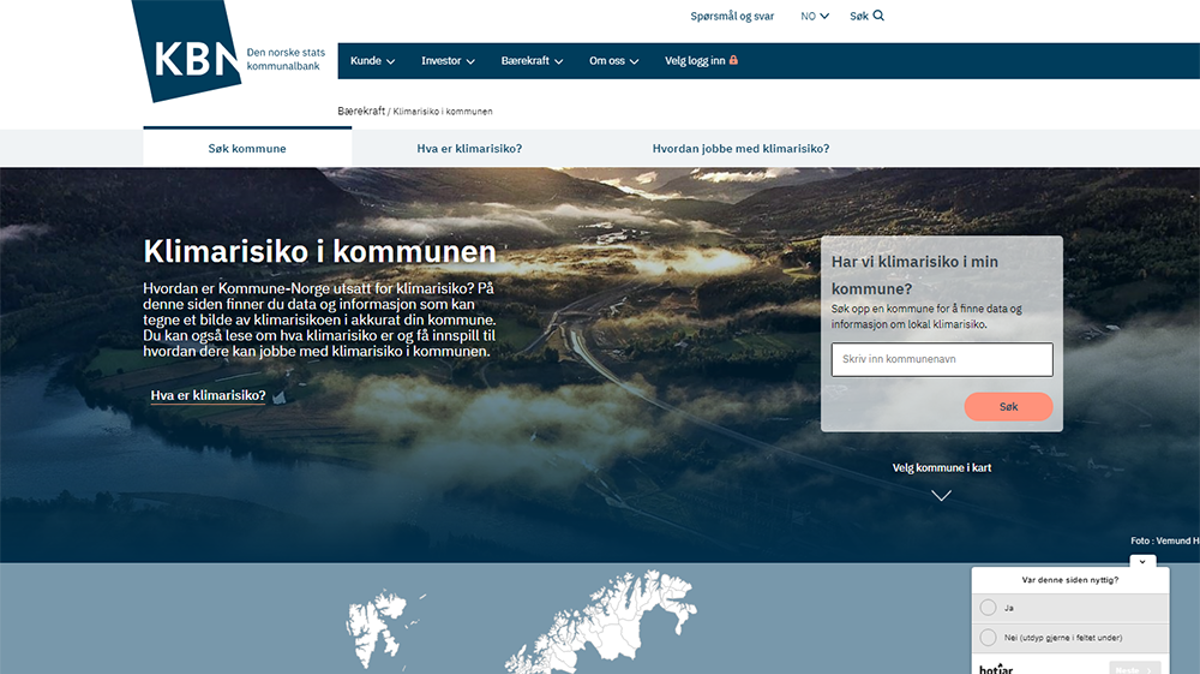Viewport: 1200px width, 674px height.
Task: Click the search magnifier icon
Action: [x=878, y=15]
